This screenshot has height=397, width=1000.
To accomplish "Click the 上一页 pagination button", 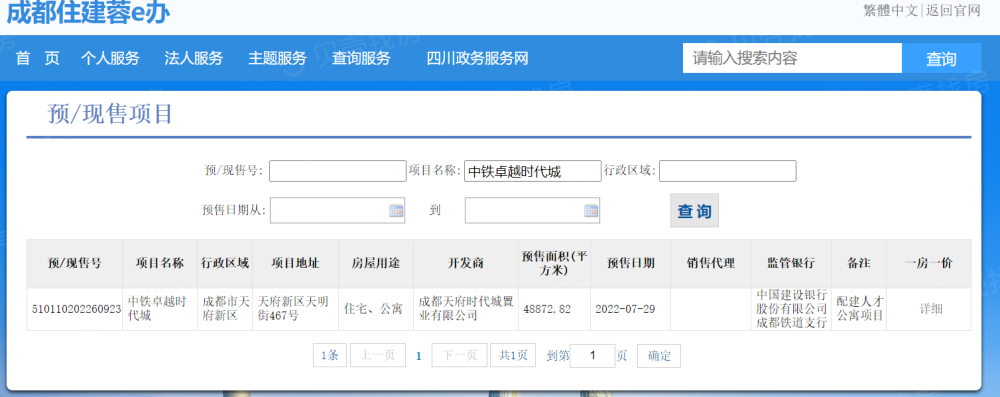I will tap(378, 356).
